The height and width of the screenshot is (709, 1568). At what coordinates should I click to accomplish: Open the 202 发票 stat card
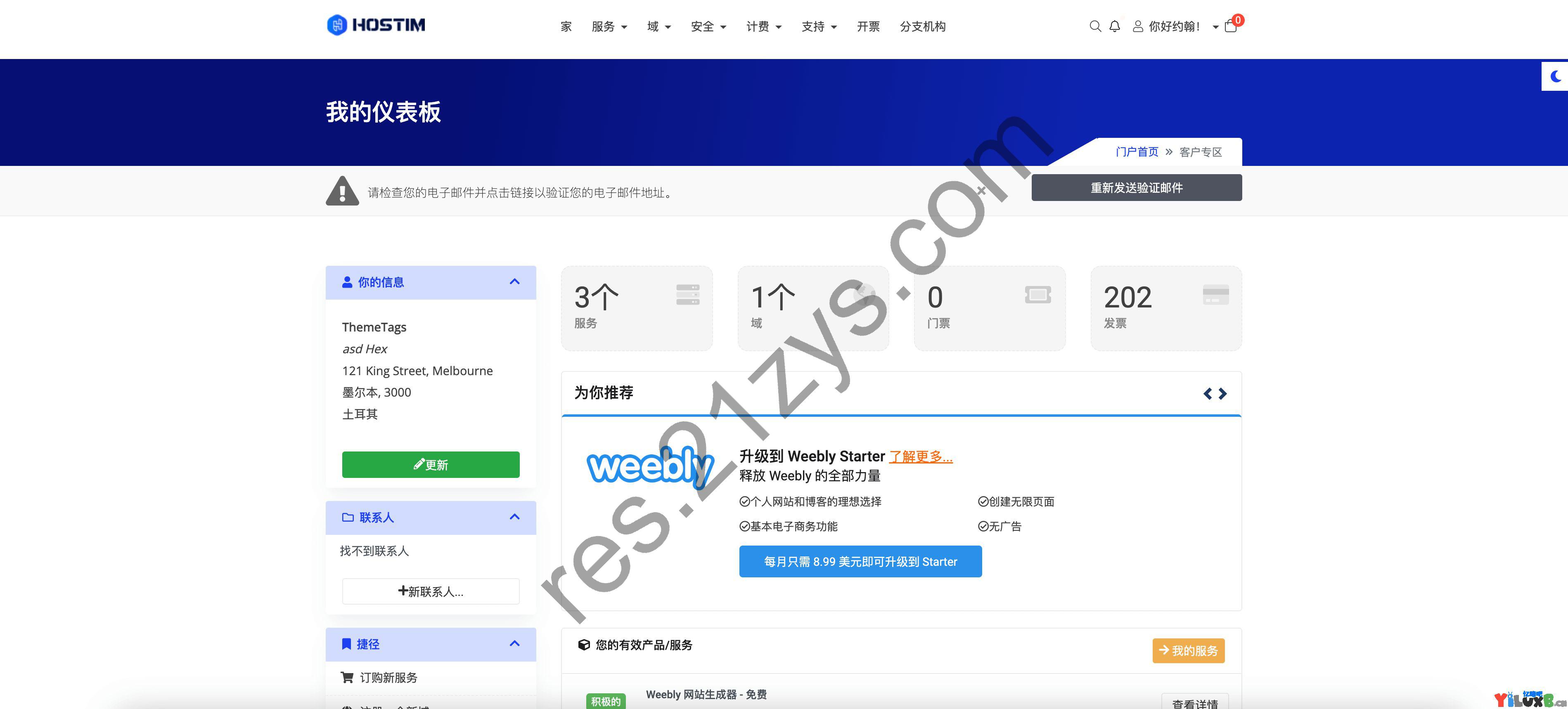point(1166,308)
